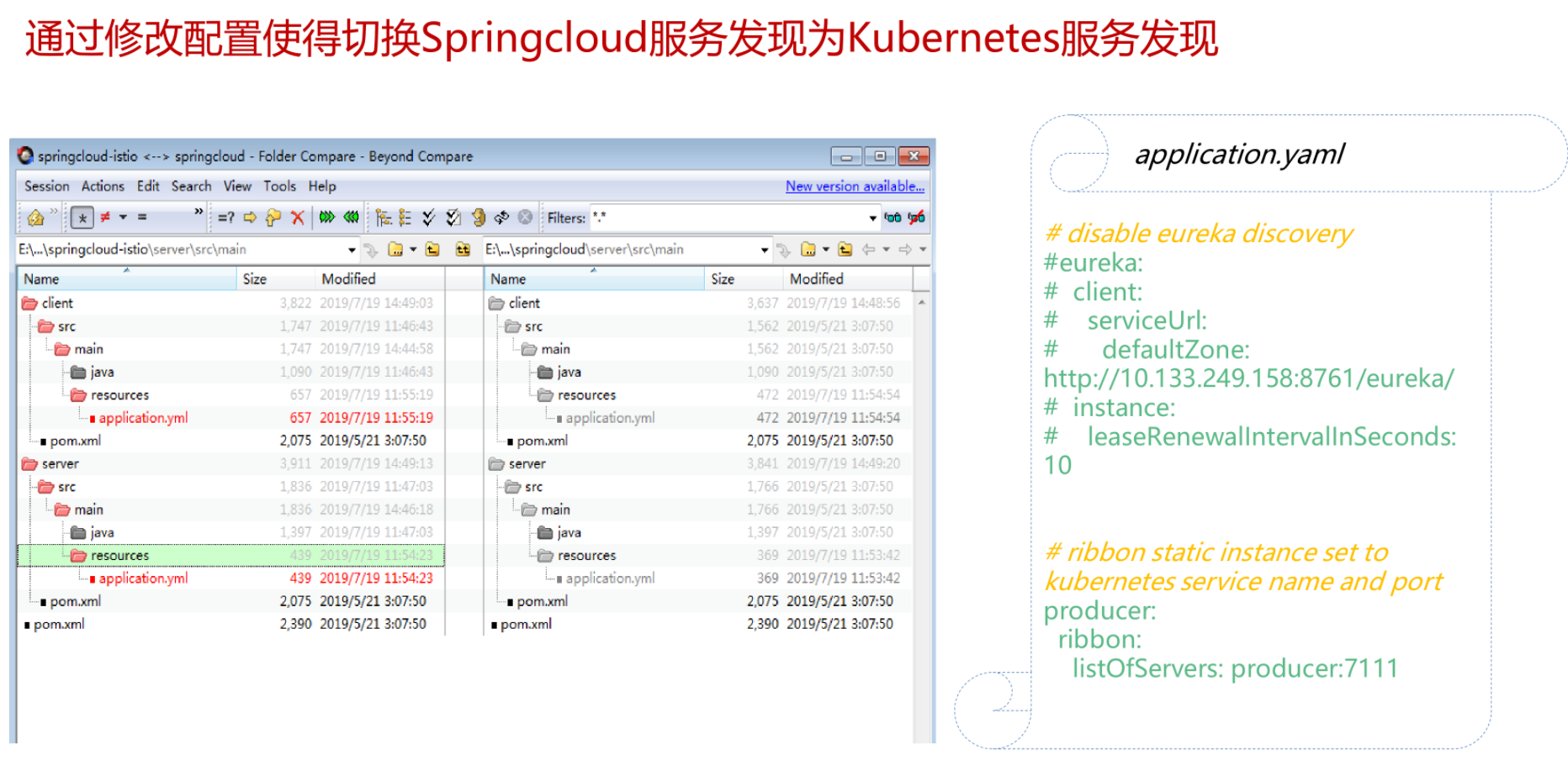This screenshot has width=1568, height=771.
Task: Click the Back navigation arrow
Action: [x=869, y=250]
